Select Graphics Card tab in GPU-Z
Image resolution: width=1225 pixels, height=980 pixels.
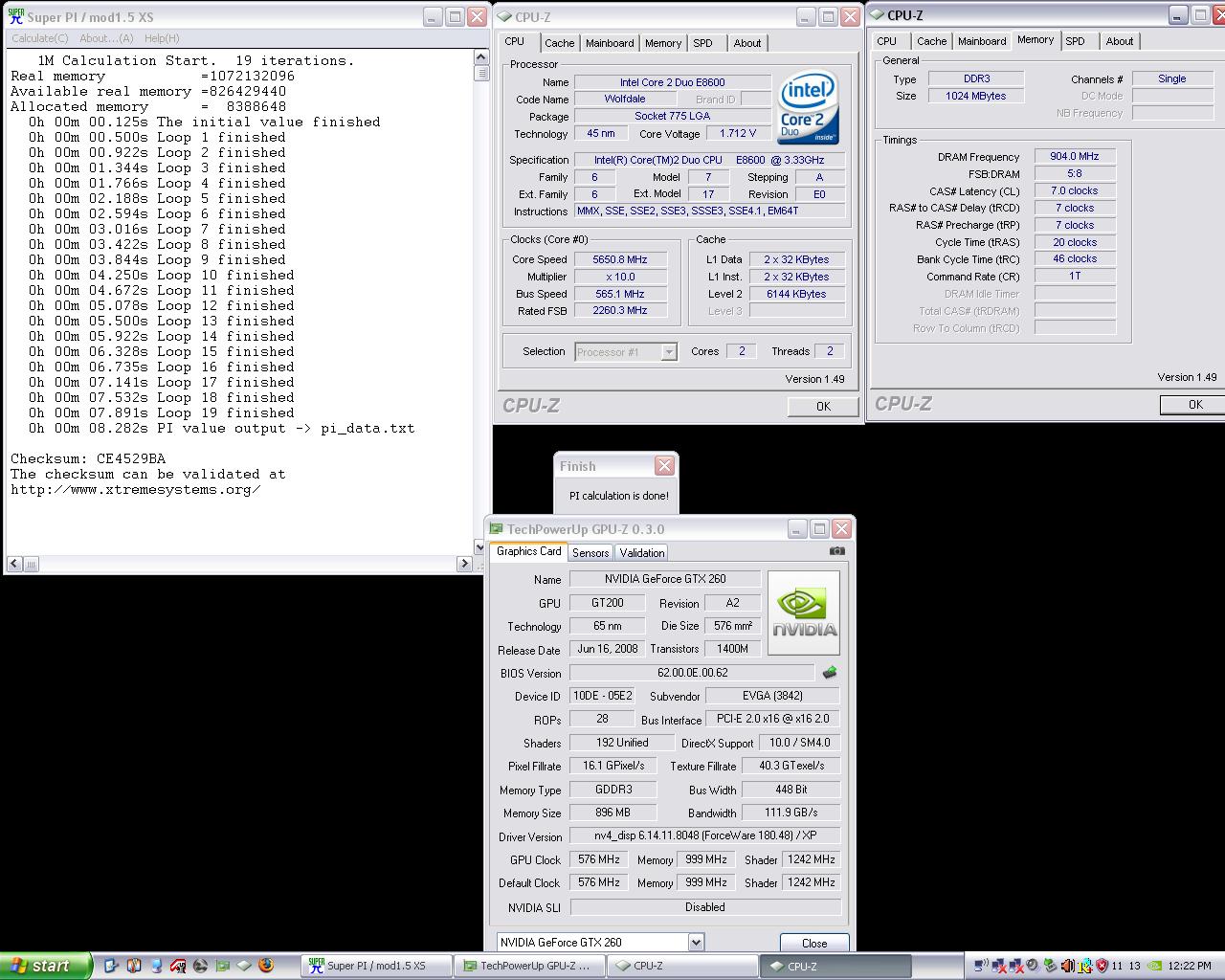(528, 551)
